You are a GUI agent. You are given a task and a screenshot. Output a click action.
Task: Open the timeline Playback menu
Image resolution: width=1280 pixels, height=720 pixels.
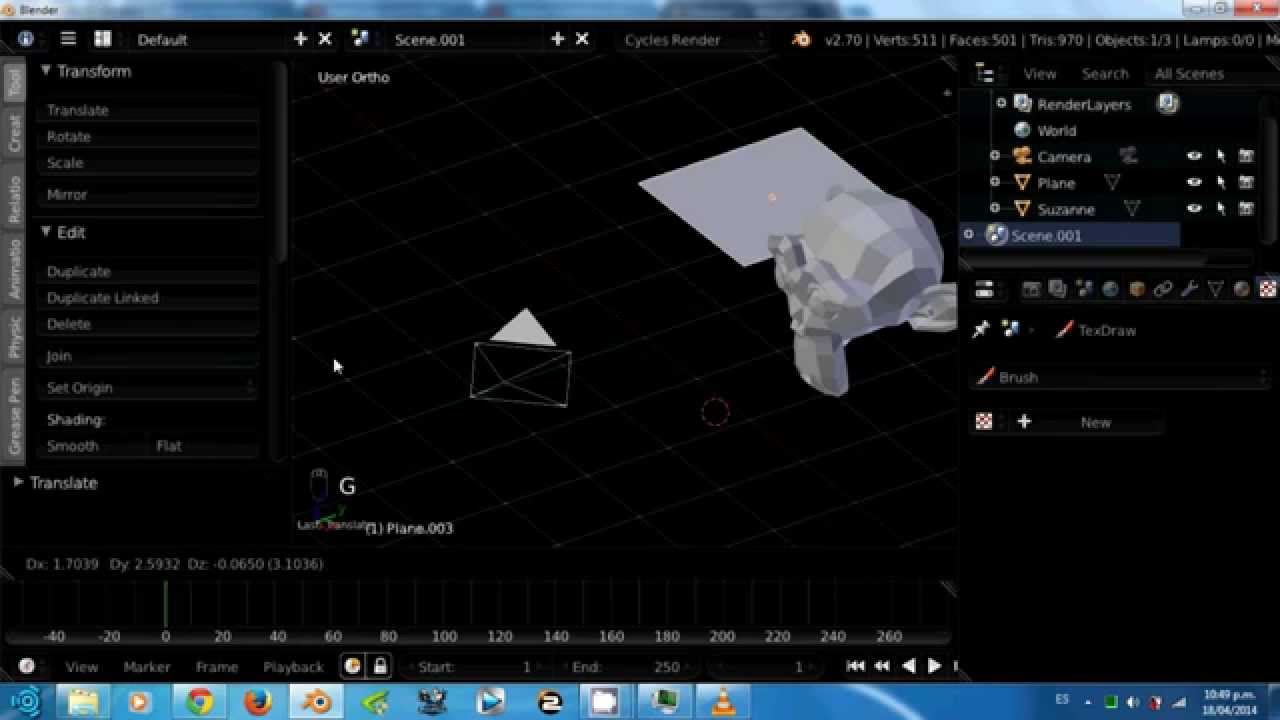pos(293,666)
